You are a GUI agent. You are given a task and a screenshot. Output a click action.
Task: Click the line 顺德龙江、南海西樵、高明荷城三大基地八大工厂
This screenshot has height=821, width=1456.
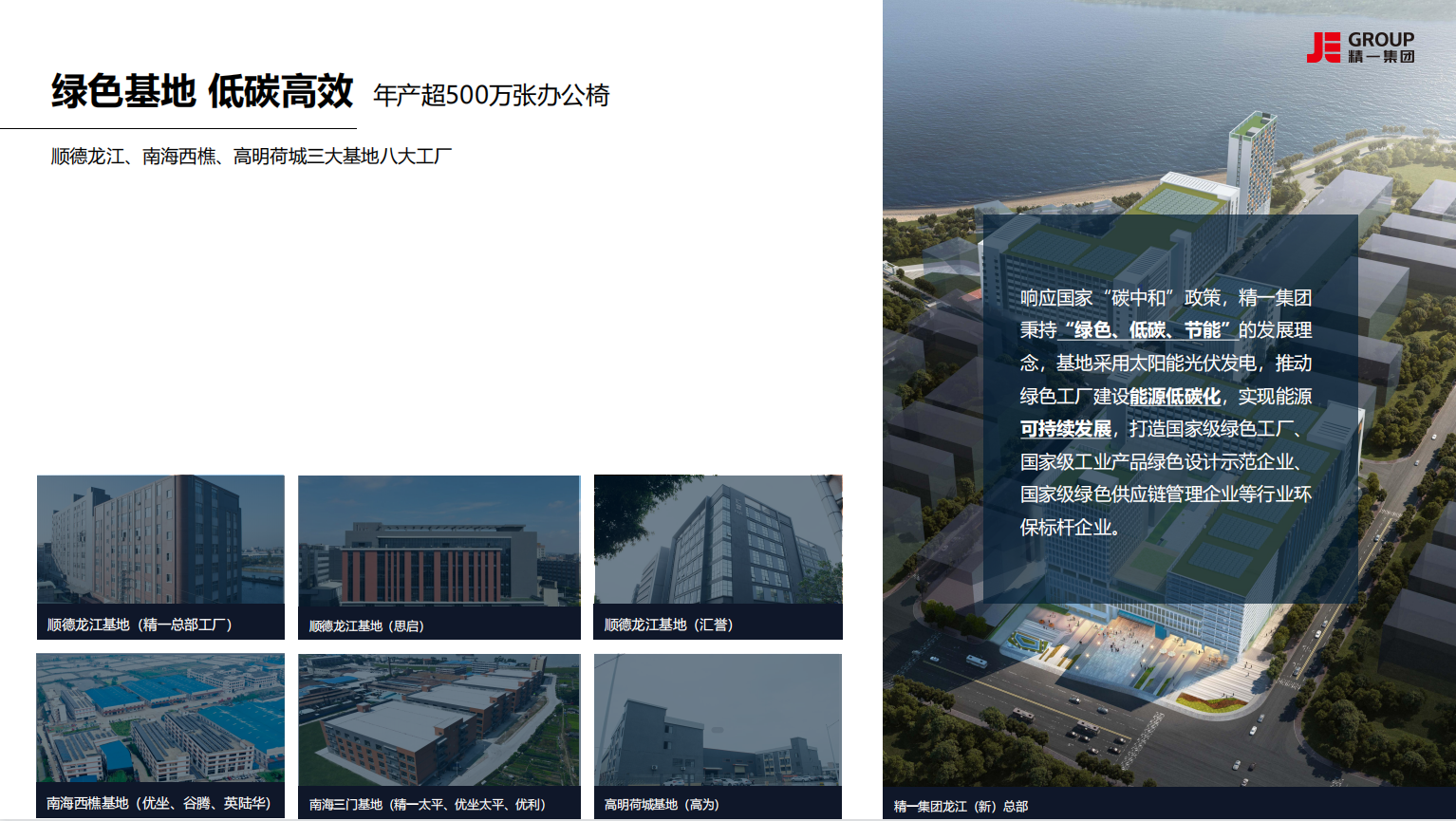click(252, 157)
